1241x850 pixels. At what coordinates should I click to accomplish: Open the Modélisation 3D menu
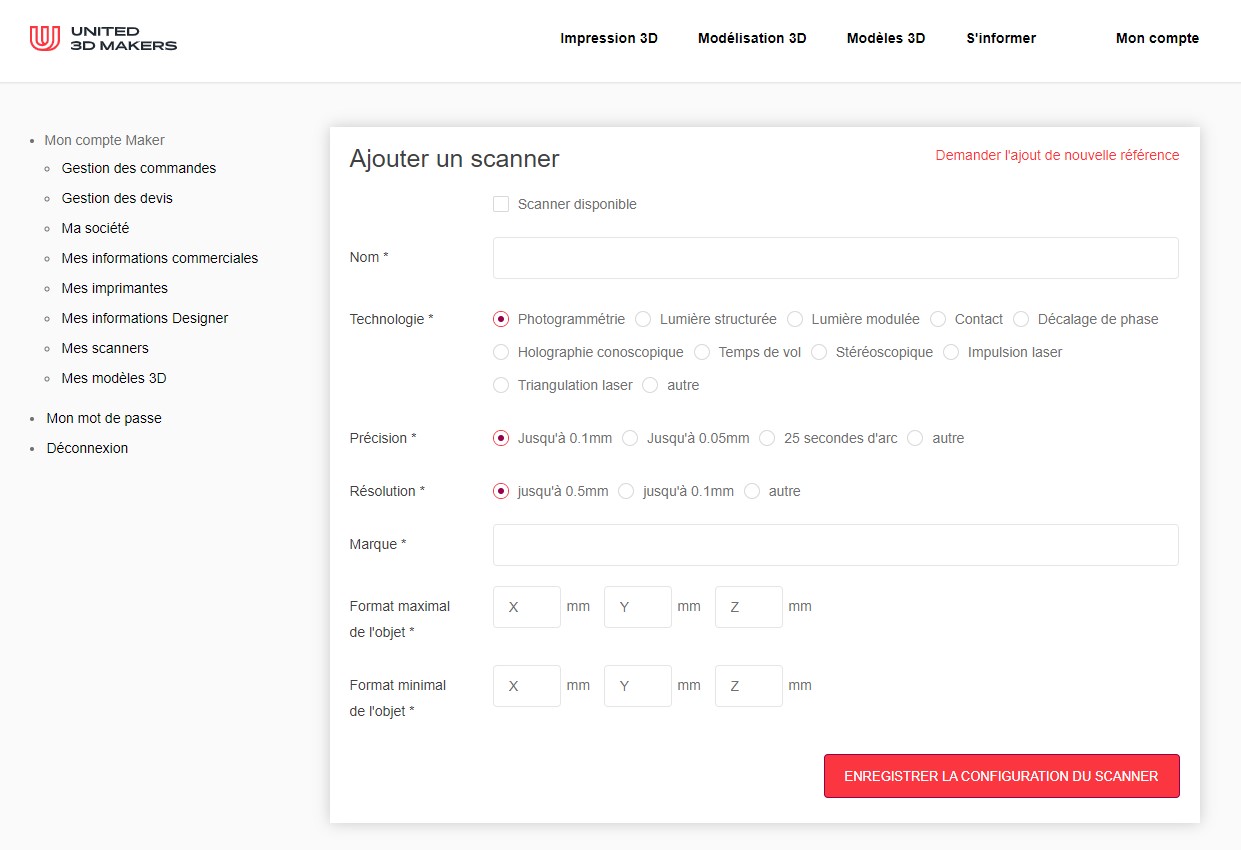point(752,38)
